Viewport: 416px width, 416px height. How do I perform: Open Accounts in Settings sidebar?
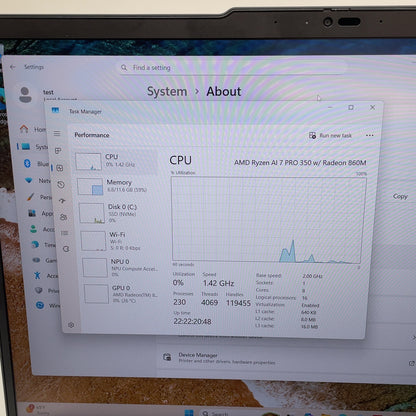(42, 229)
